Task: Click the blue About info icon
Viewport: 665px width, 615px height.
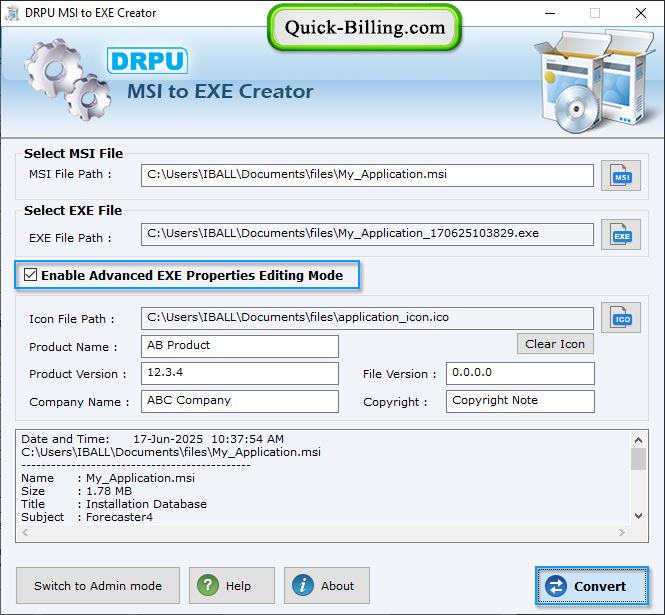Action: pos(302,586)
